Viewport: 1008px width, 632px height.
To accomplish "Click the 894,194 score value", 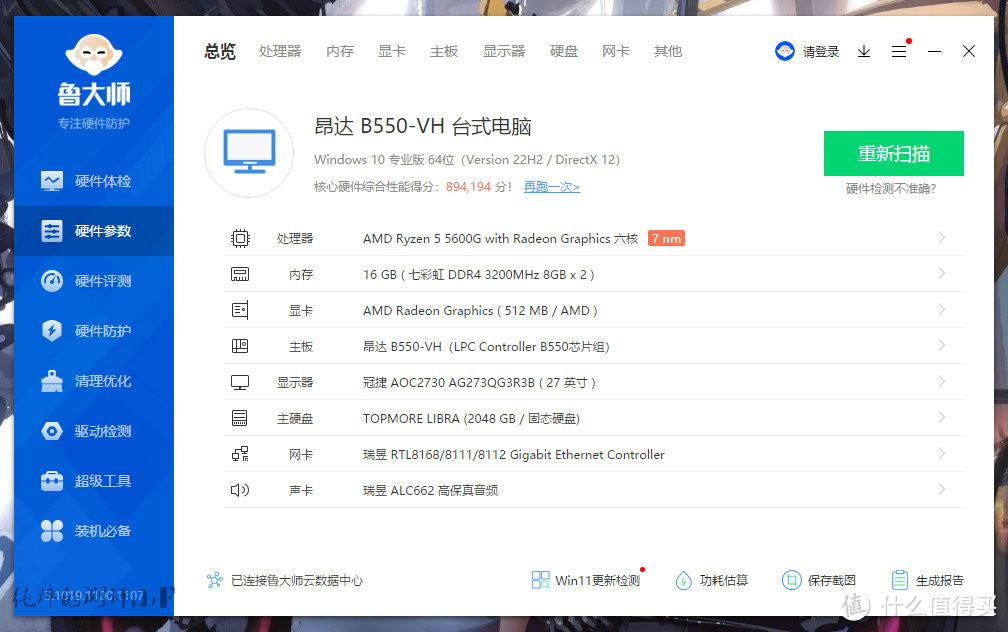I will click(468, 187).
